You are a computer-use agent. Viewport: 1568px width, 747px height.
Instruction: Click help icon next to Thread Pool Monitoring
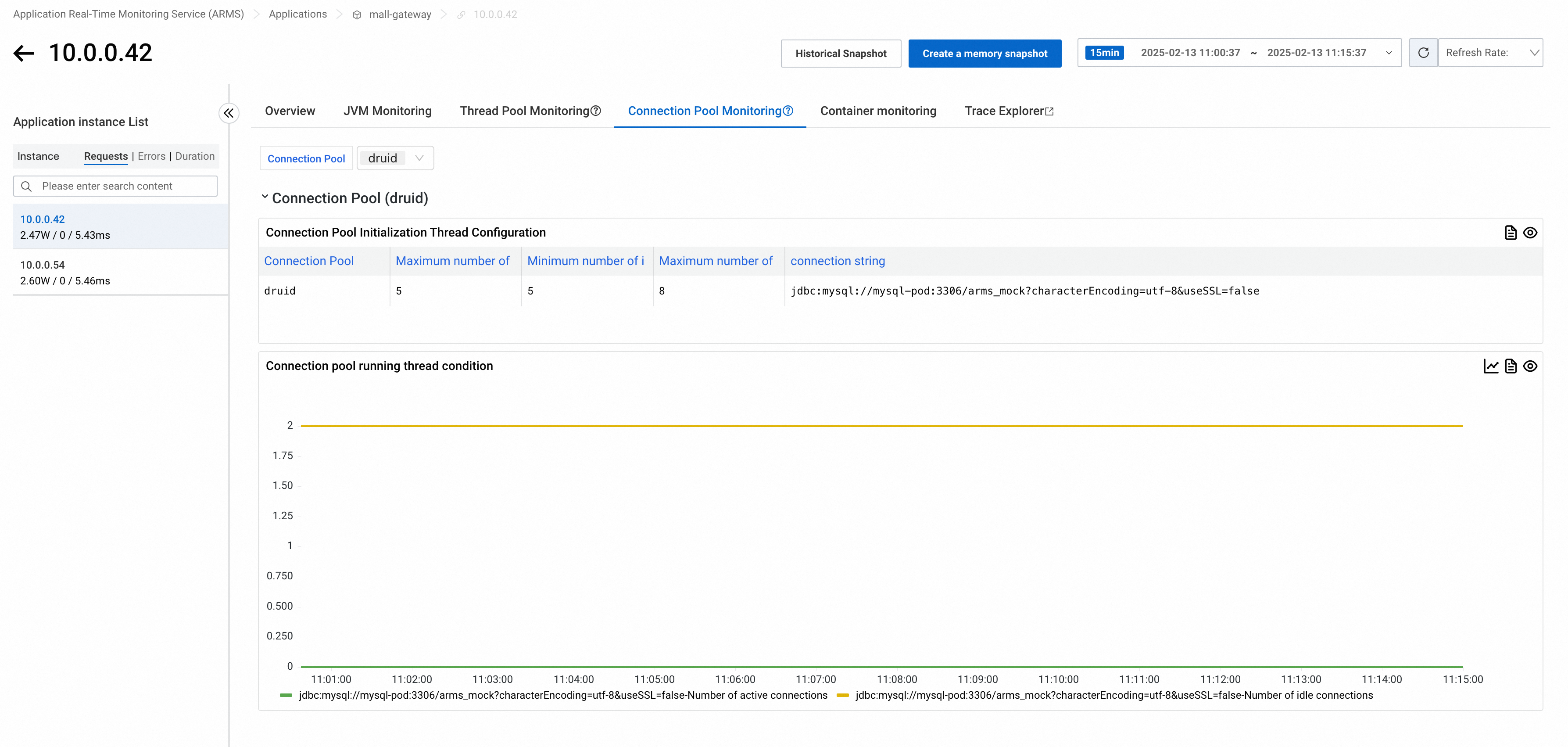click(x=596, y=111)
